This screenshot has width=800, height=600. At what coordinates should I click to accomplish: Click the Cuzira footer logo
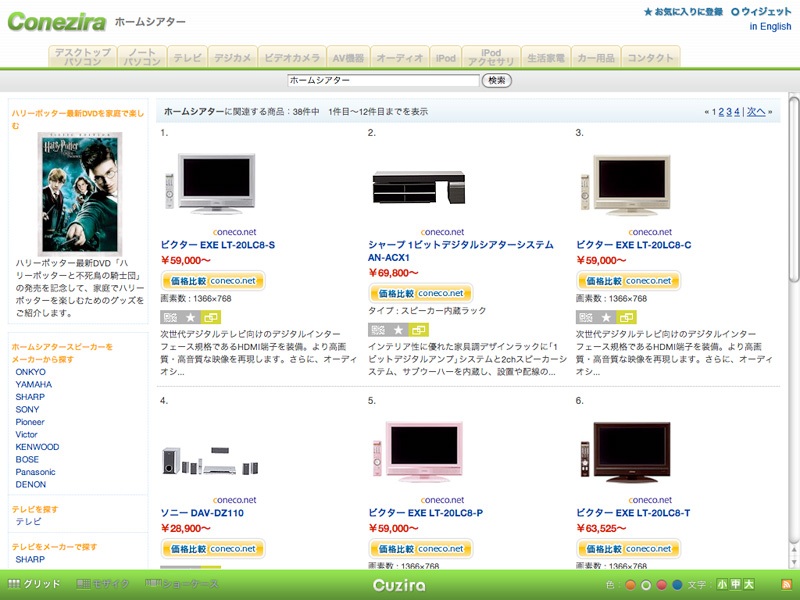pos(399,585)
